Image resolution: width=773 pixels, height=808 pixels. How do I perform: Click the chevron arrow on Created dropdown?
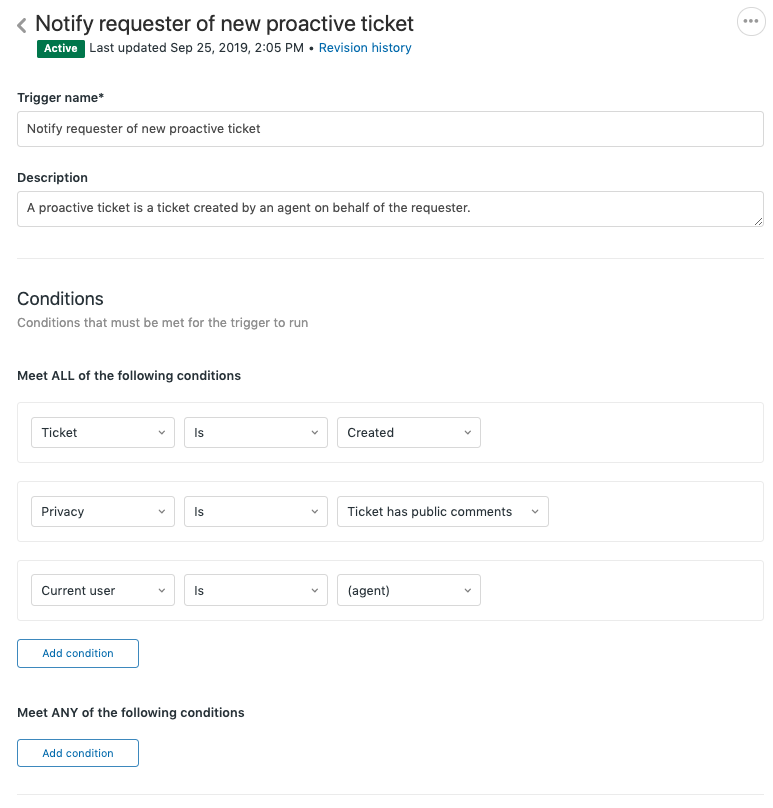[x=467, y=433]
